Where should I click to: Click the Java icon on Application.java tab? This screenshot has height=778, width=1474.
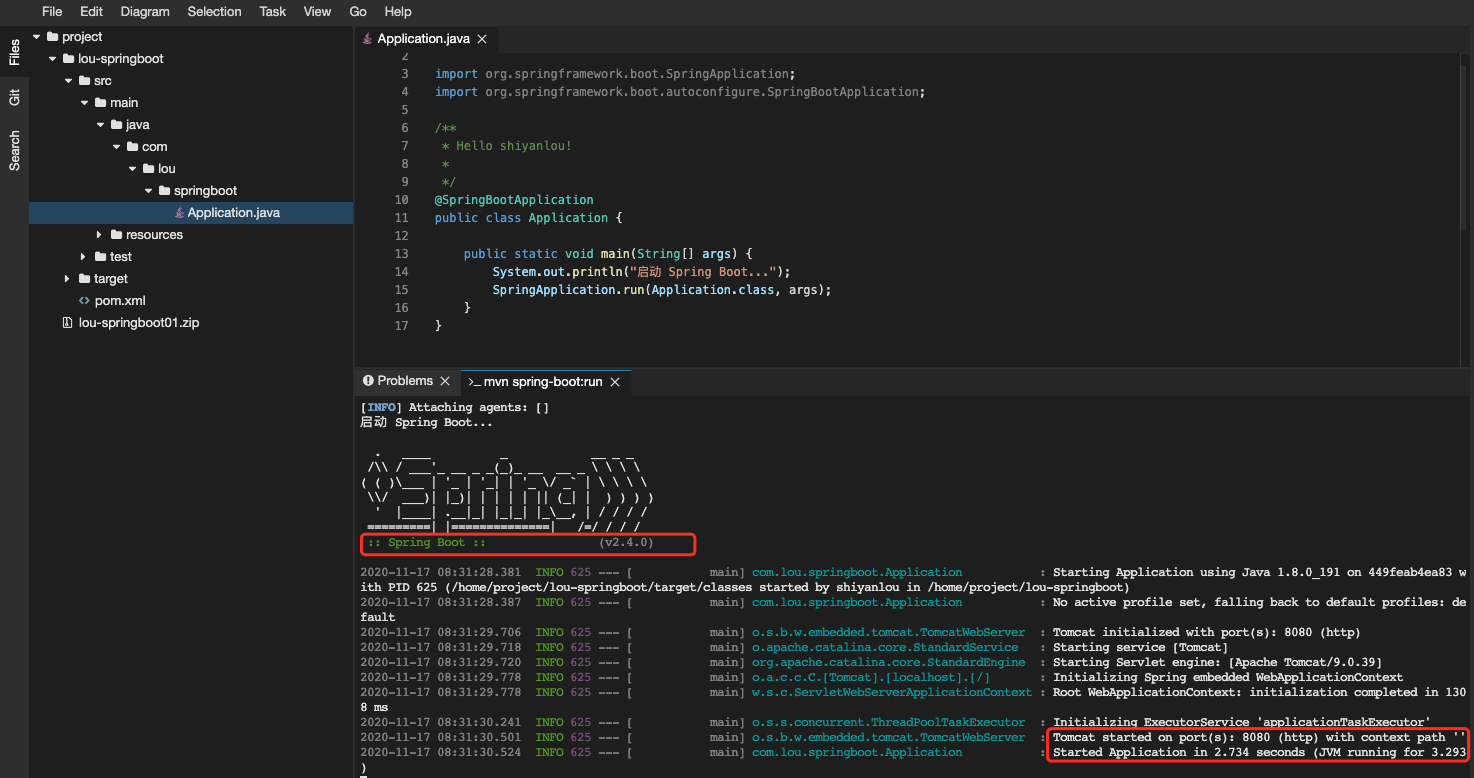point(368,39)
